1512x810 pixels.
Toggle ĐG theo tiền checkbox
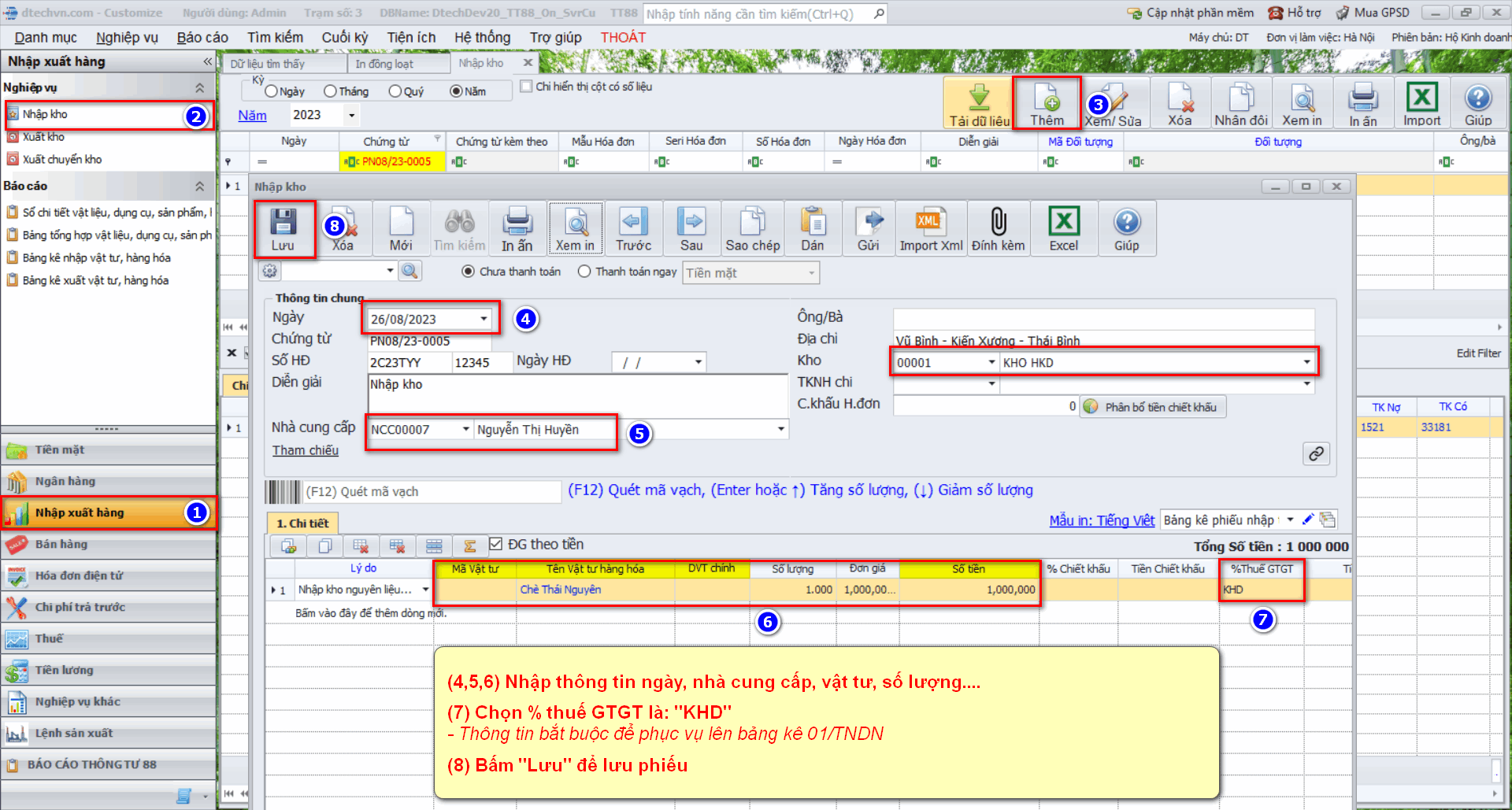pos(496,544)
